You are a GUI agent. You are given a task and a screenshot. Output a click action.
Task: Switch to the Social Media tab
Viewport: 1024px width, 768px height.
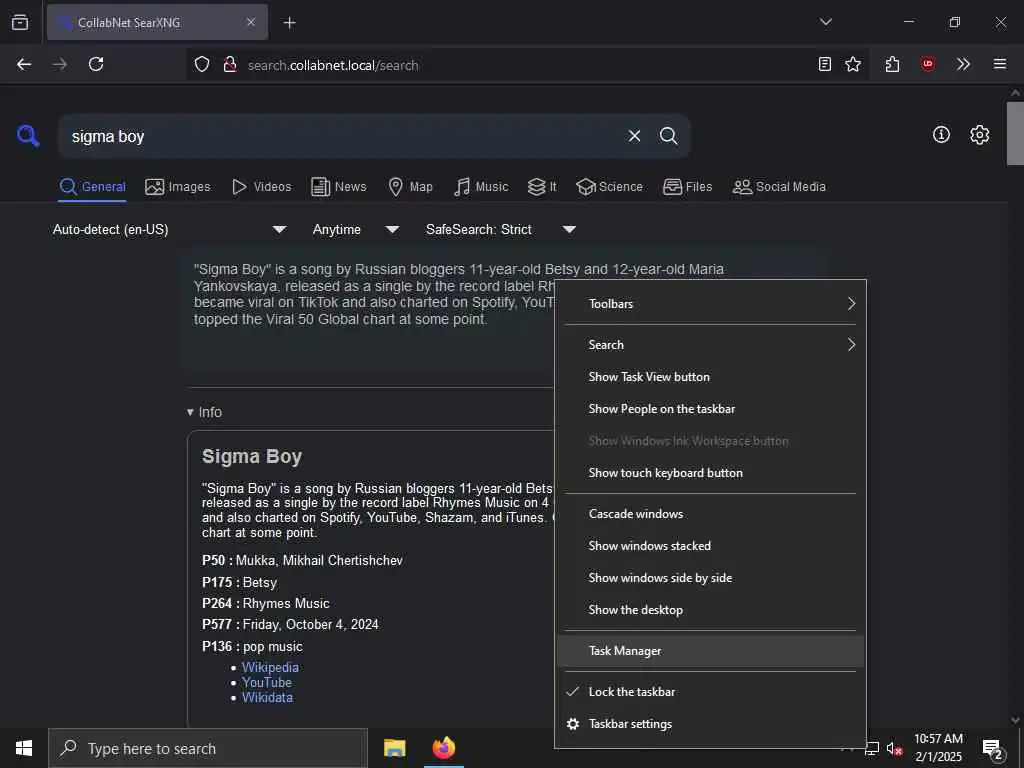point(779,187)
